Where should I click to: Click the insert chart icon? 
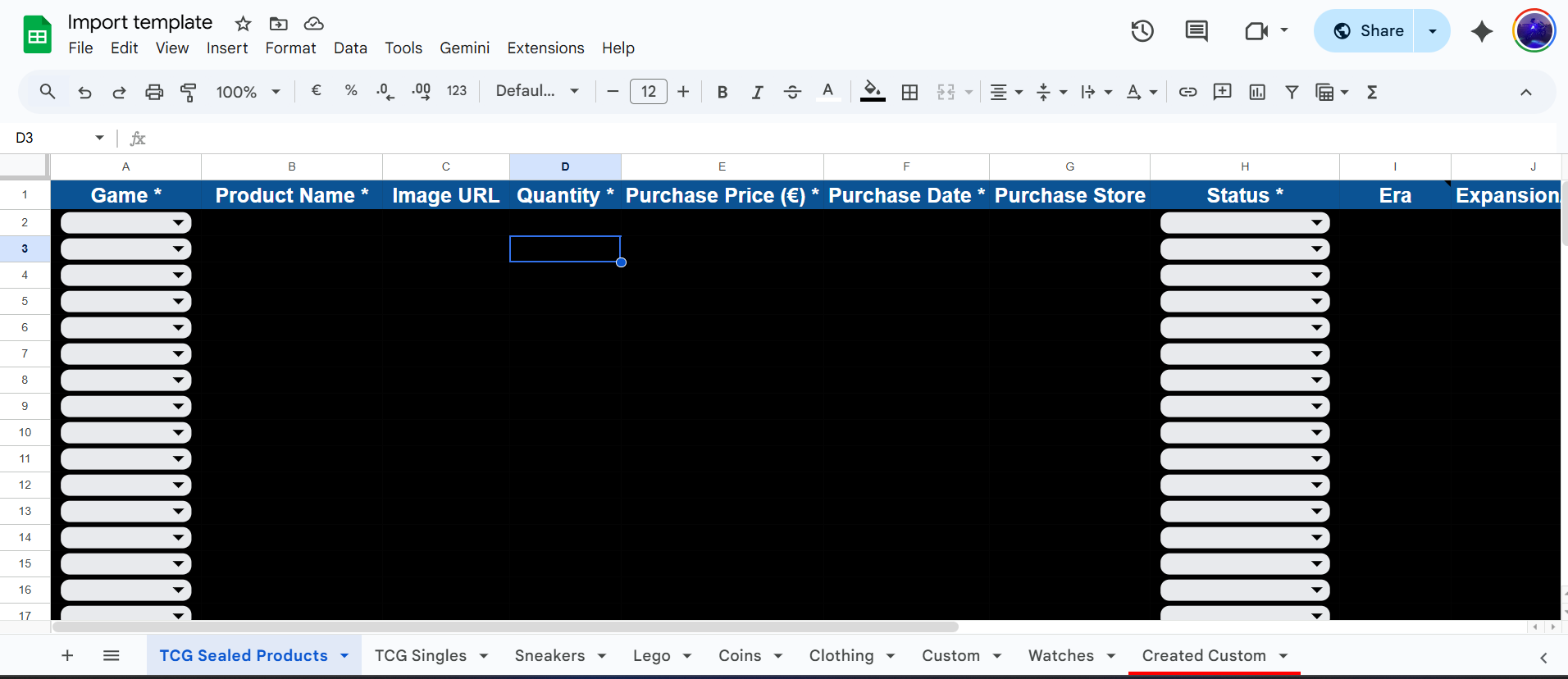coord(1256,92)
